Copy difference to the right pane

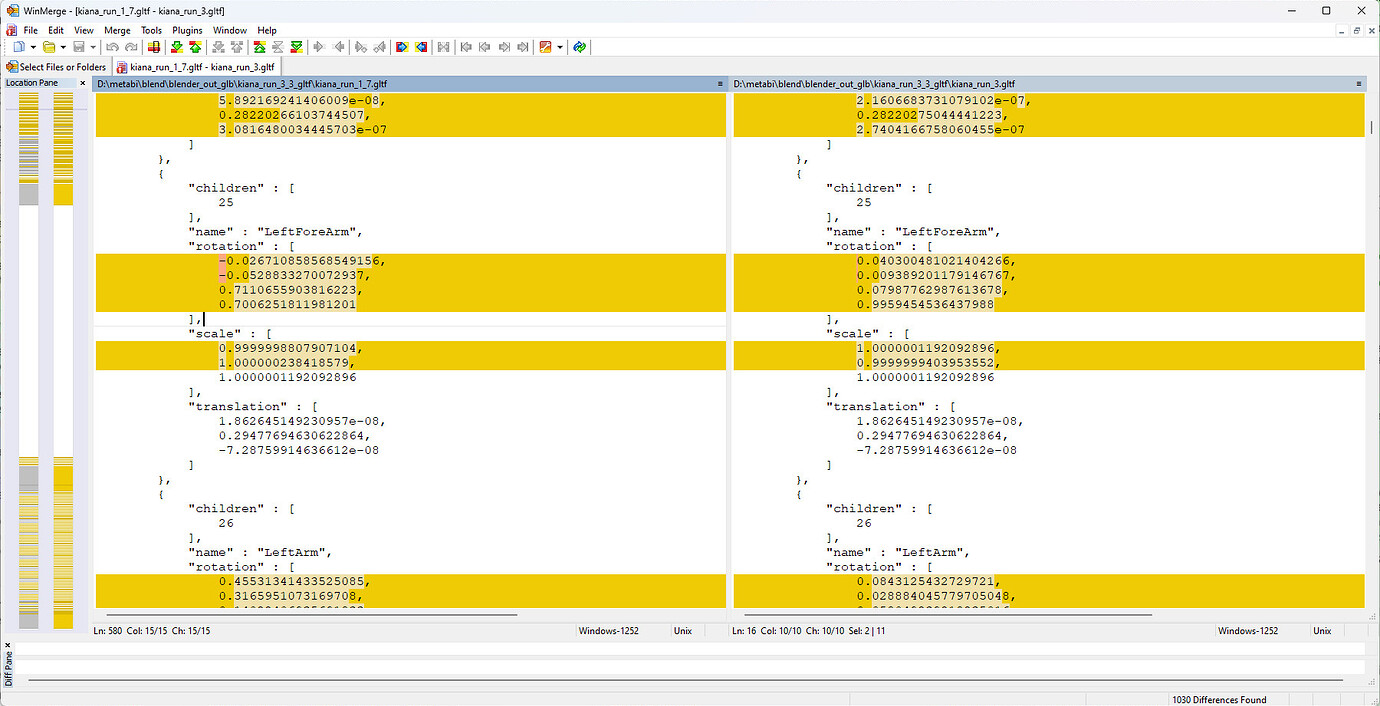[x=319, y=47]
